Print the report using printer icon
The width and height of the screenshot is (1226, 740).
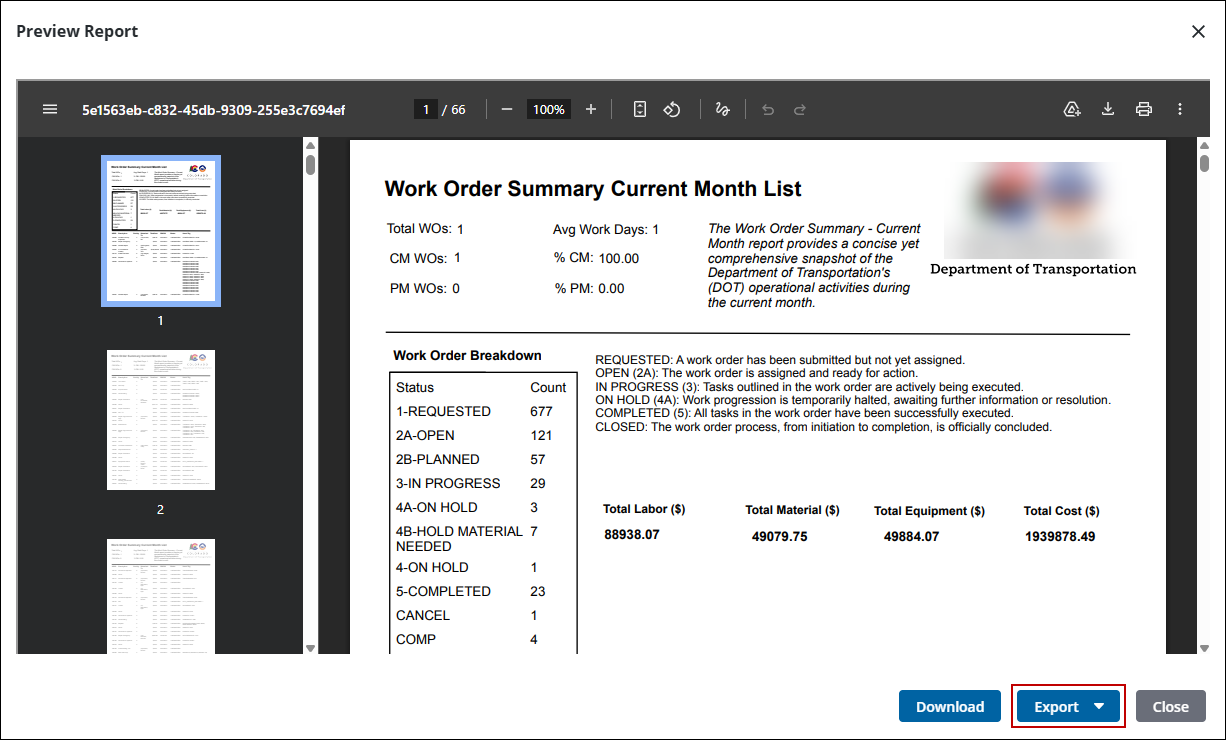1144,110
